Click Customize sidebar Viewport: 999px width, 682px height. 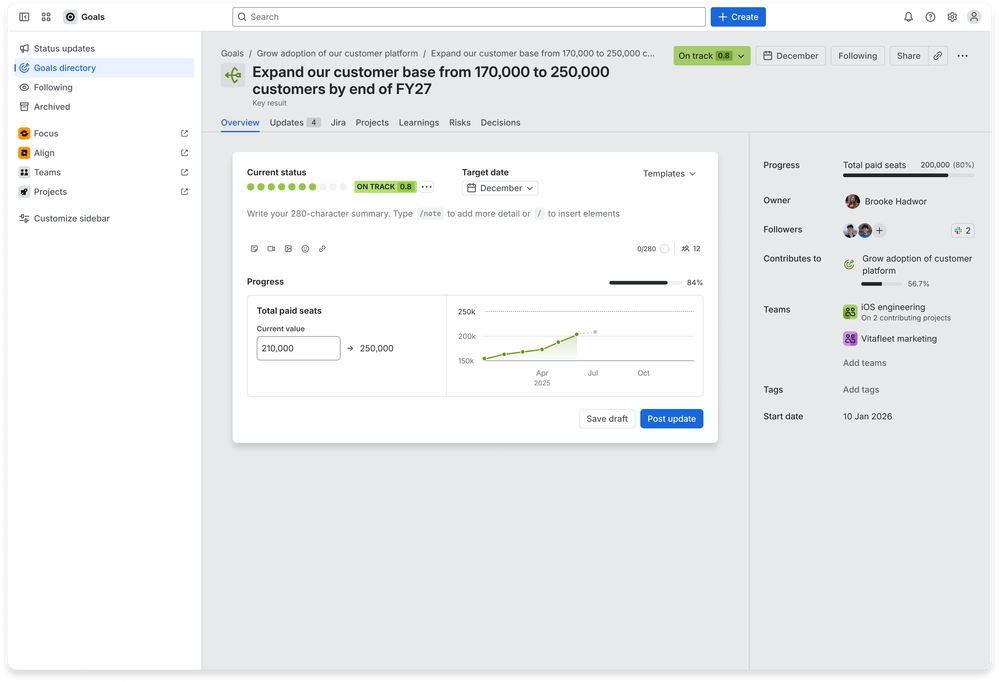click(x=104, y=219)
